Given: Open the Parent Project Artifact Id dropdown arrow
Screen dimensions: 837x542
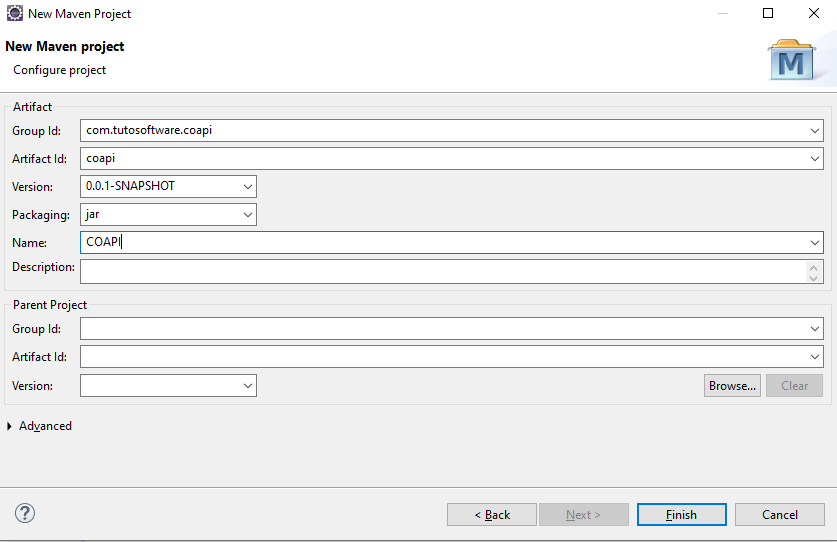Looking at the screenshot, I should [x=815, y=356].
